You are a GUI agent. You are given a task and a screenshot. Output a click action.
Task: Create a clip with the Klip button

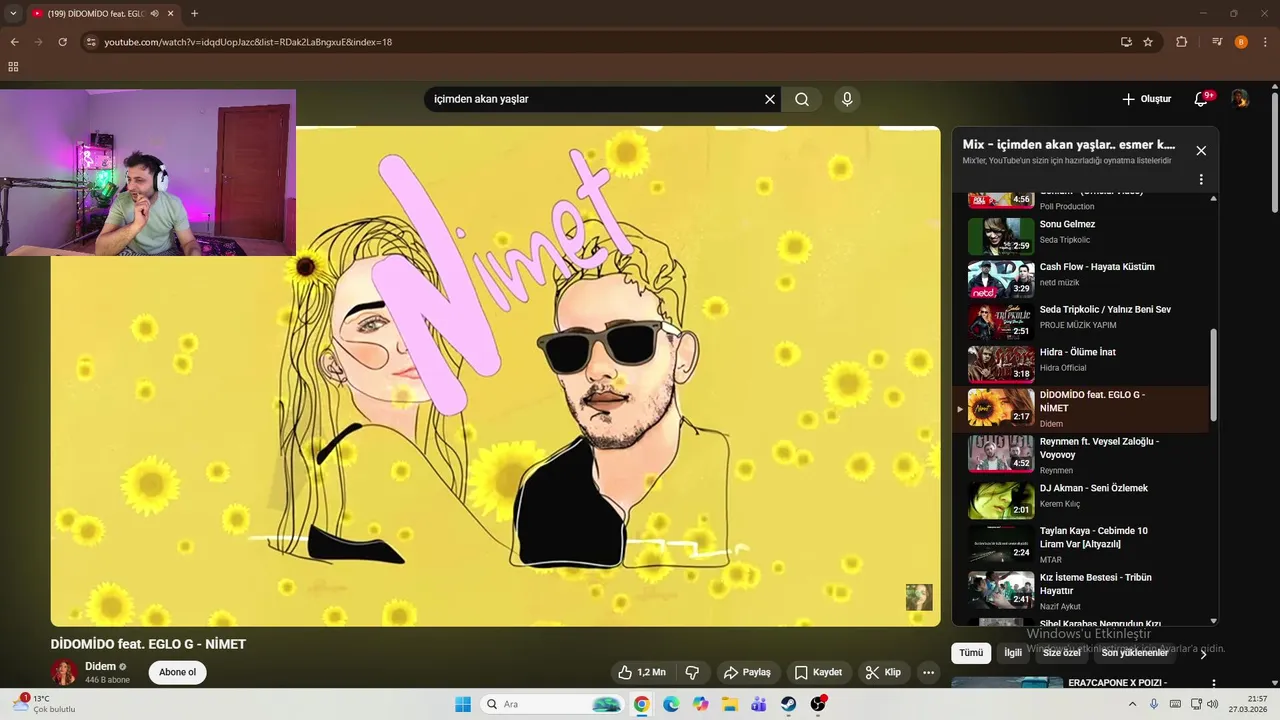pos(883,672)
